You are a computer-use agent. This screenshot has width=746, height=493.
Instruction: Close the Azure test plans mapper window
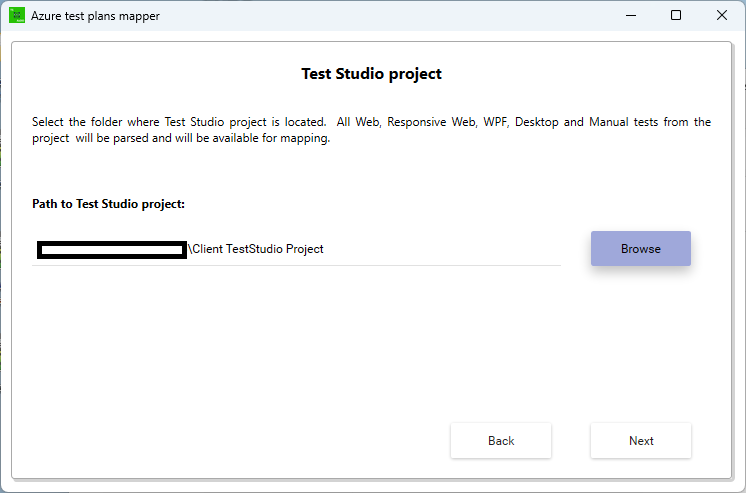click(721, 15)
